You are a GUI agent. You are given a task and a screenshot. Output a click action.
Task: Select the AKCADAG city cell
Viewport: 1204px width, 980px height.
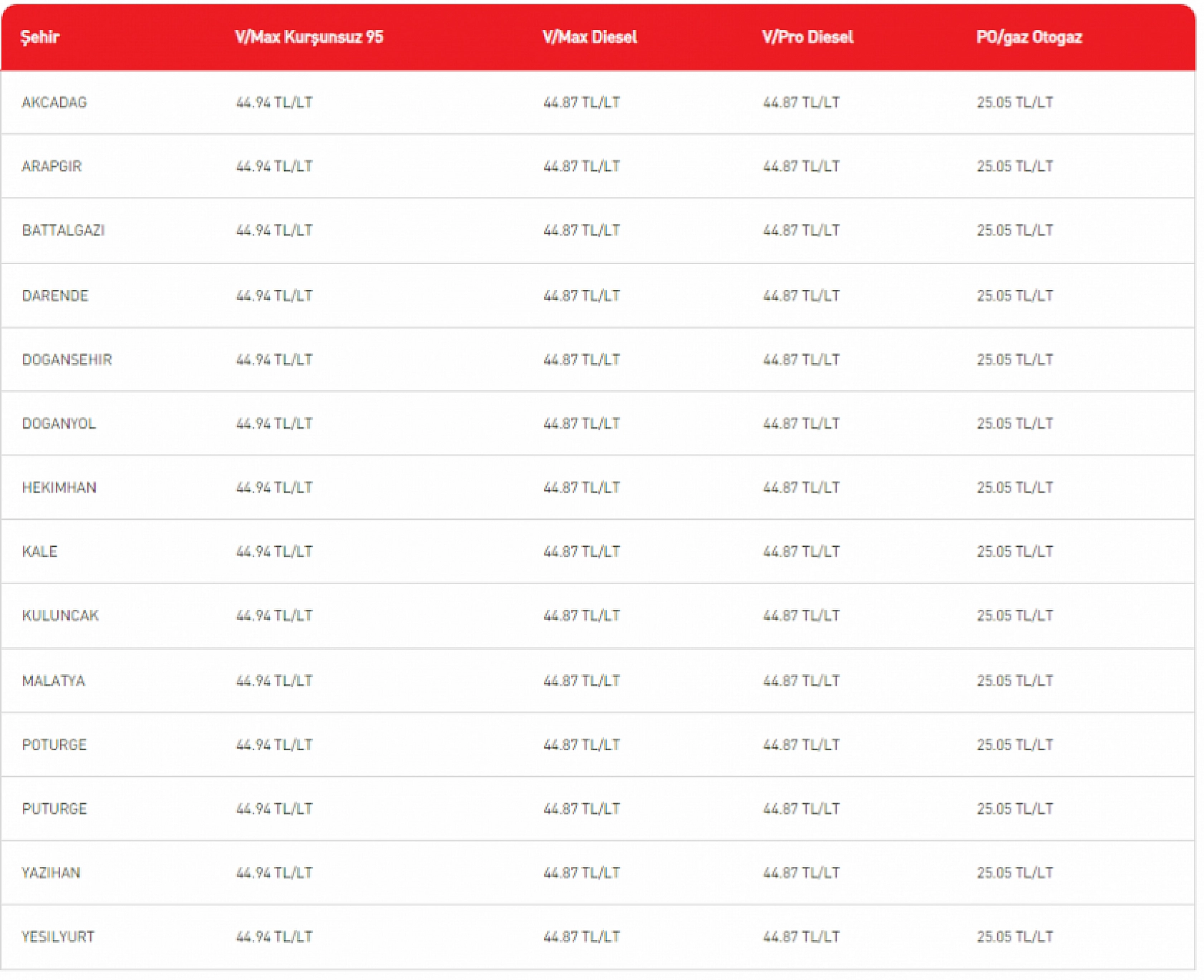[x=54, y=102]
